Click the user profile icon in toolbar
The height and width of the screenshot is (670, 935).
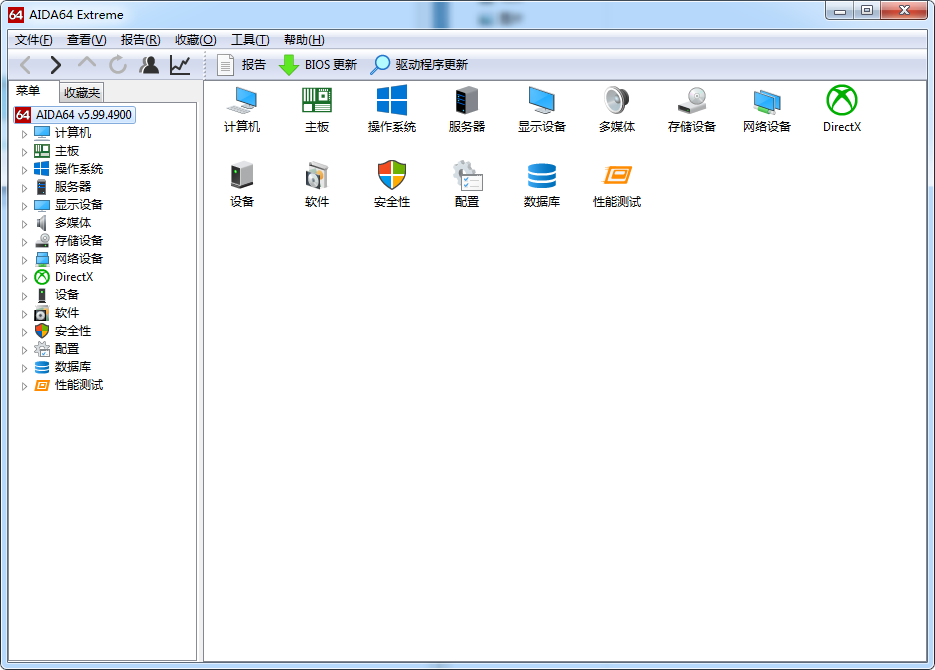[149, 65]
